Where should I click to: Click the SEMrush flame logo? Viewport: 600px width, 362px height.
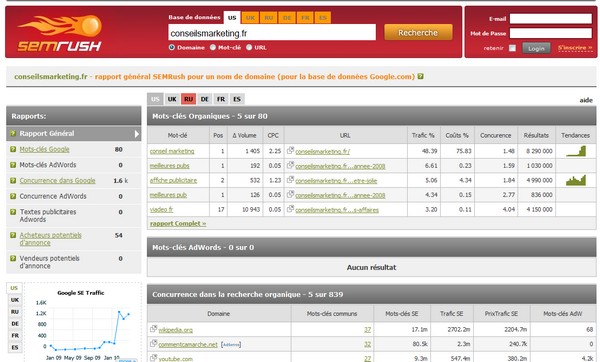coord(60,34)
